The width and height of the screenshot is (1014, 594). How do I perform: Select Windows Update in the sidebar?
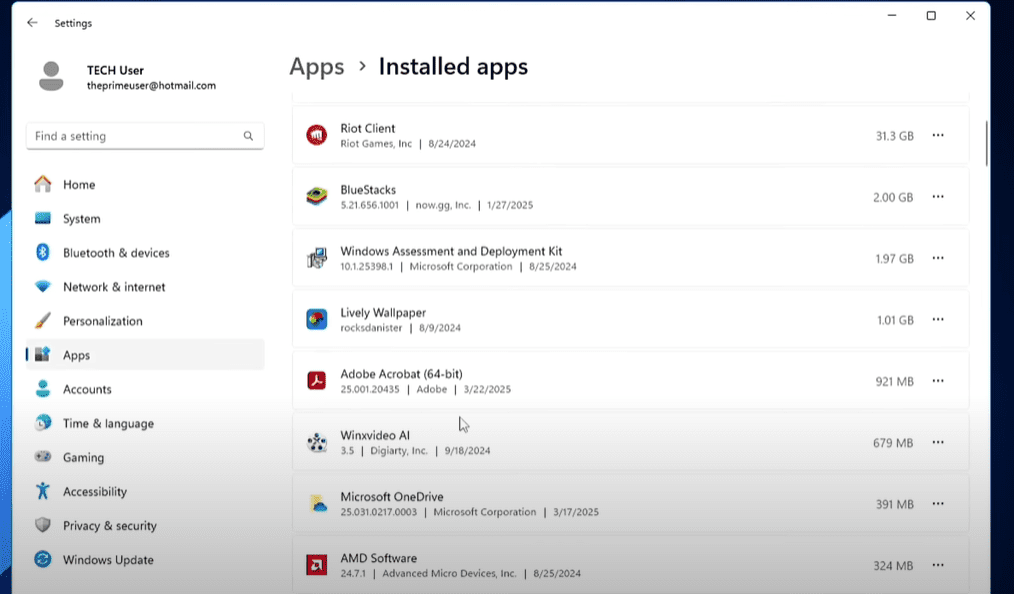108,560
